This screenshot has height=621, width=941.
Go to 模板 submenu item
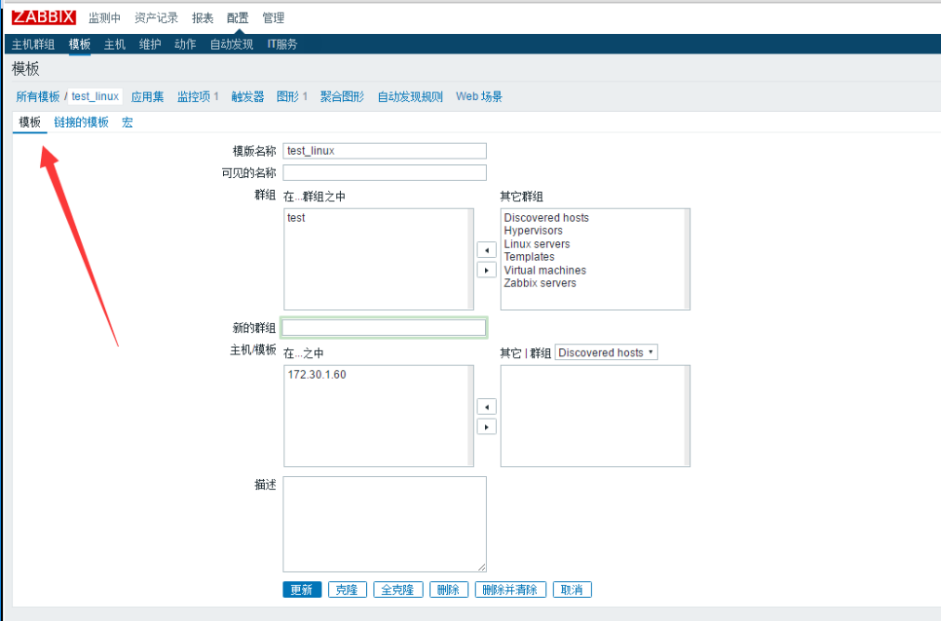(79, 44)
